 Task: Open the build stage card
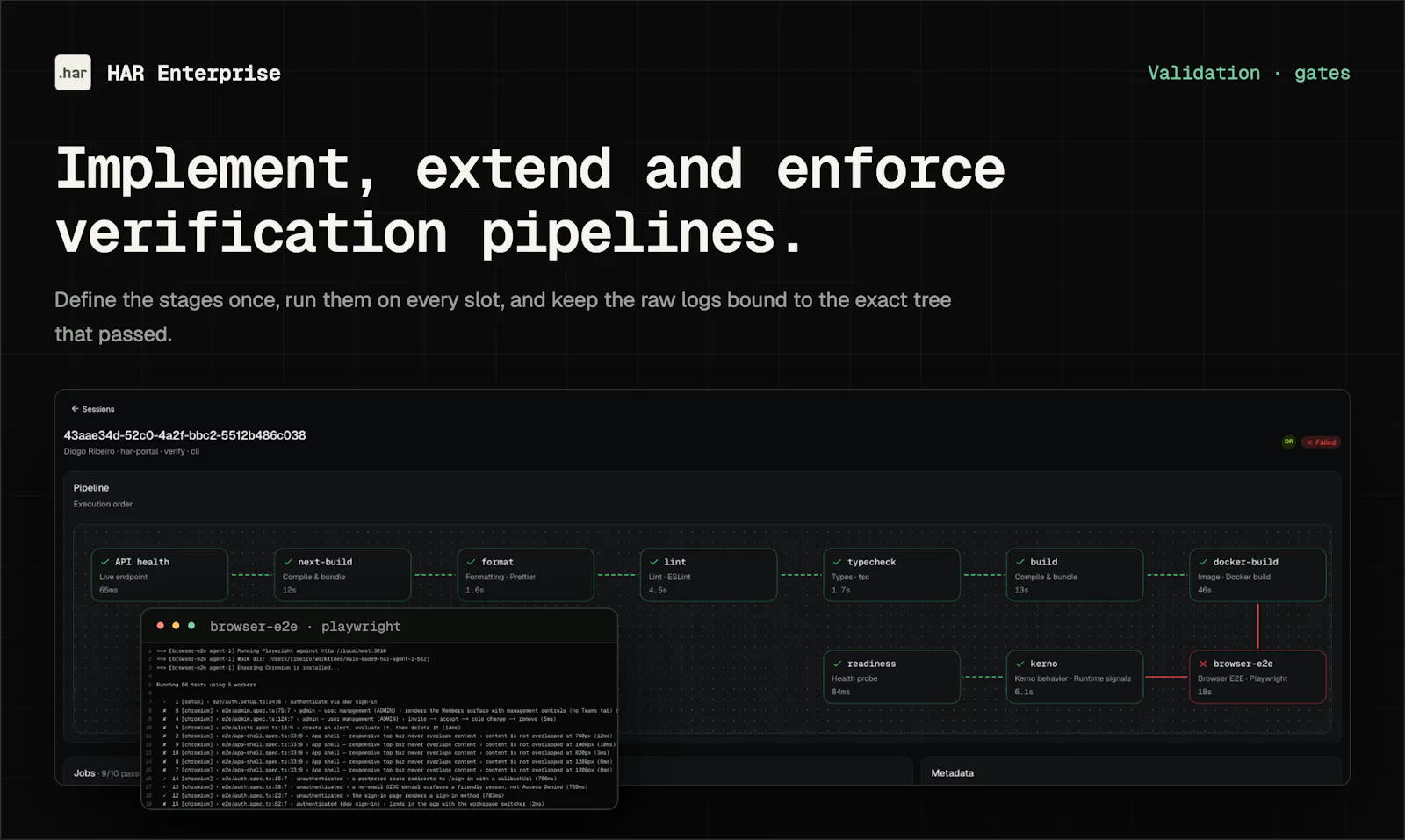click(1075, 575)
